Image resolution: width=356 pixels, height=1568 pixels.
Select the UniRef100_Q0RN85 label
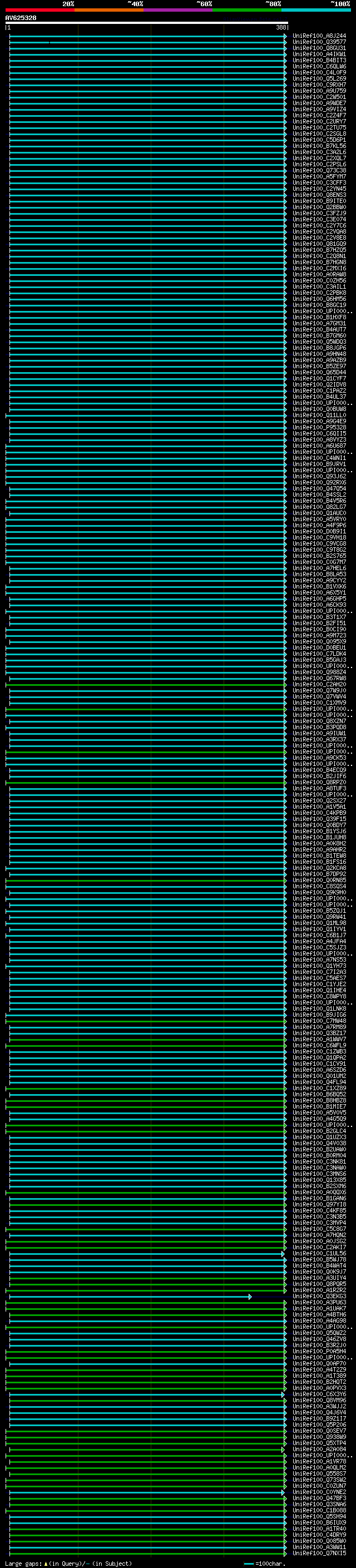(319, 880)
